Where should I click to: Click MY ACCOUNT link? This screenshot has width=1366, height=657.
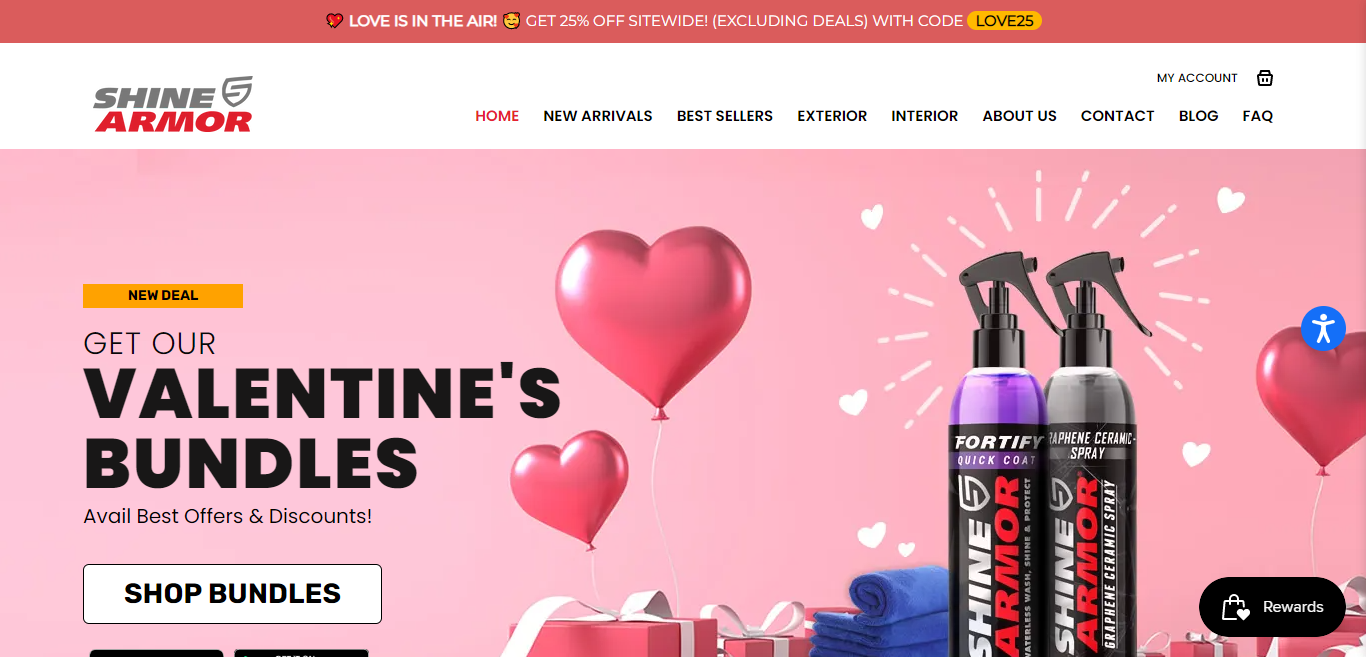click(1197, 78)
